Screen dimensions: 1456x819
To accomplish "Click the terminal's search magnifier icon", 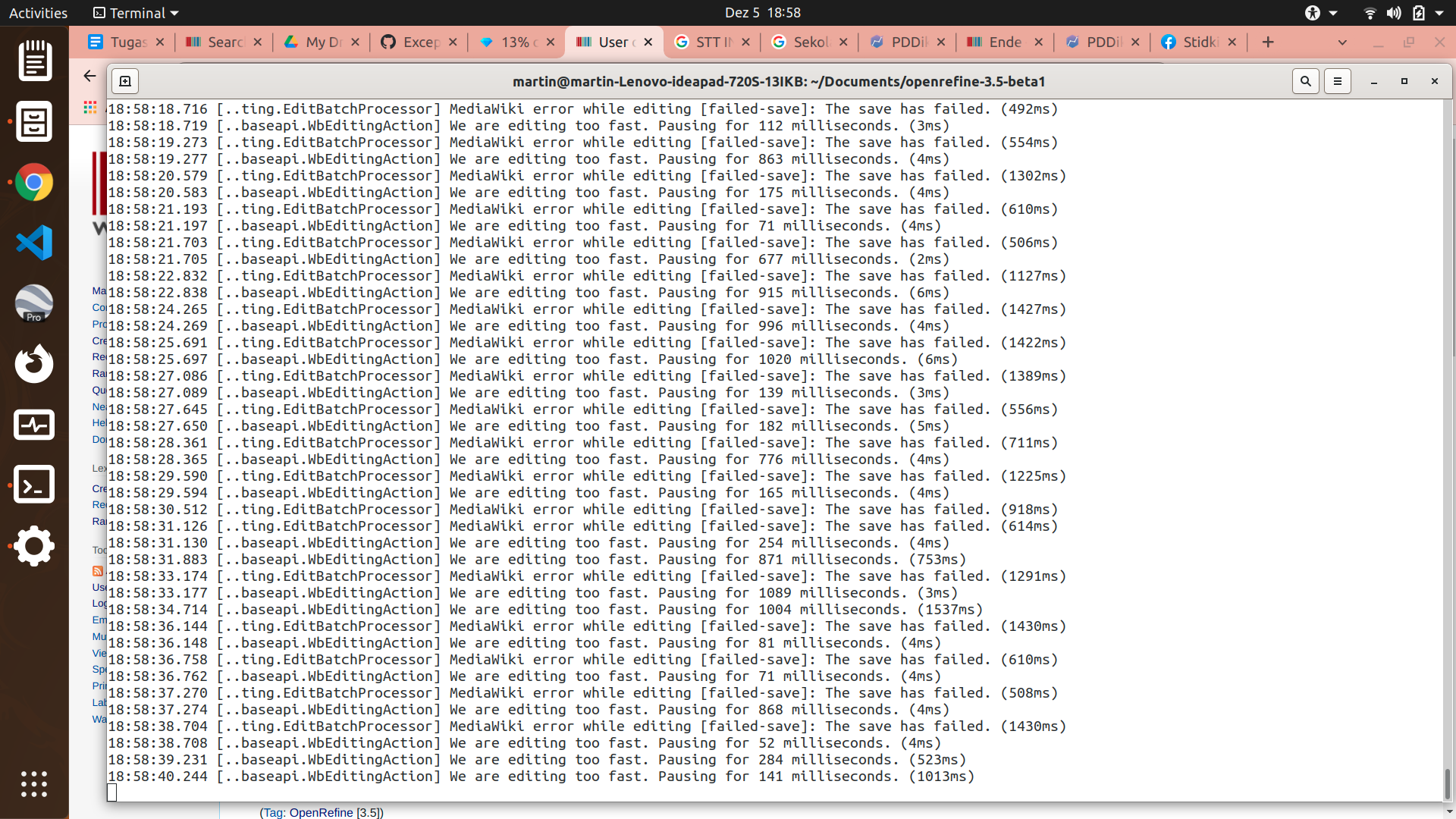I will 1306,81.
